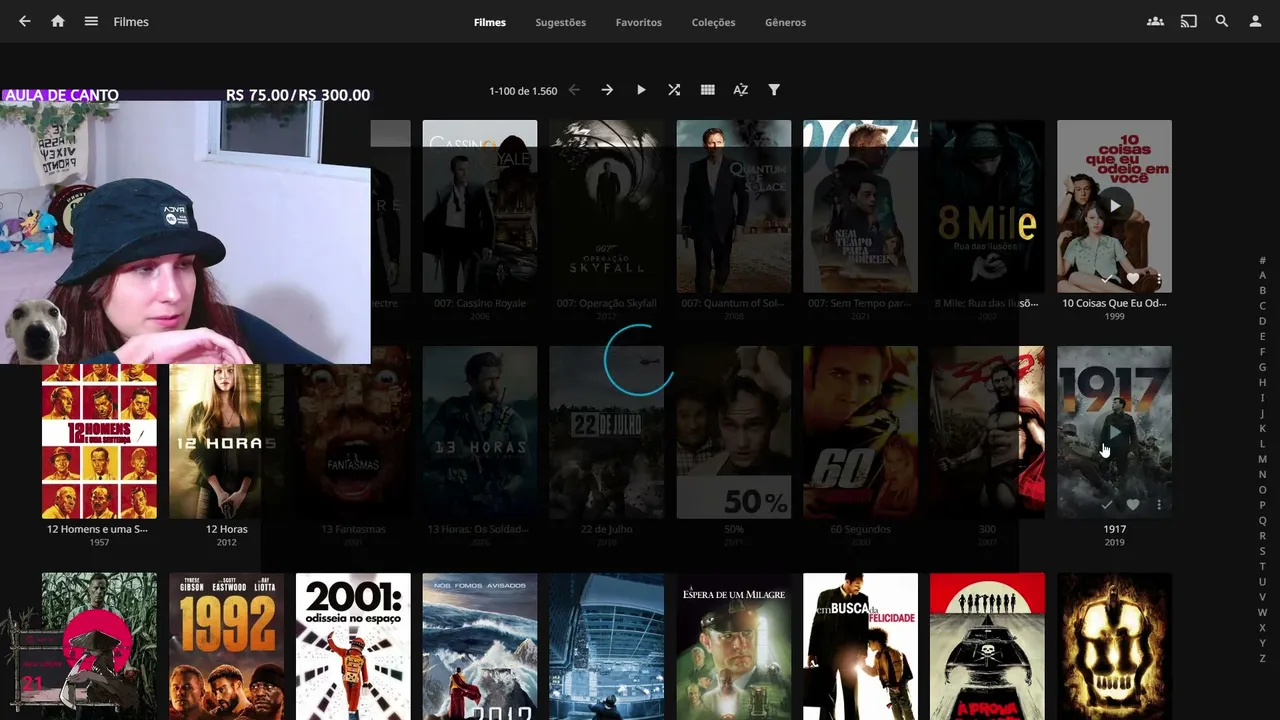Open the 12 Horas title link
1280x720 pixels.
(227, 529)
